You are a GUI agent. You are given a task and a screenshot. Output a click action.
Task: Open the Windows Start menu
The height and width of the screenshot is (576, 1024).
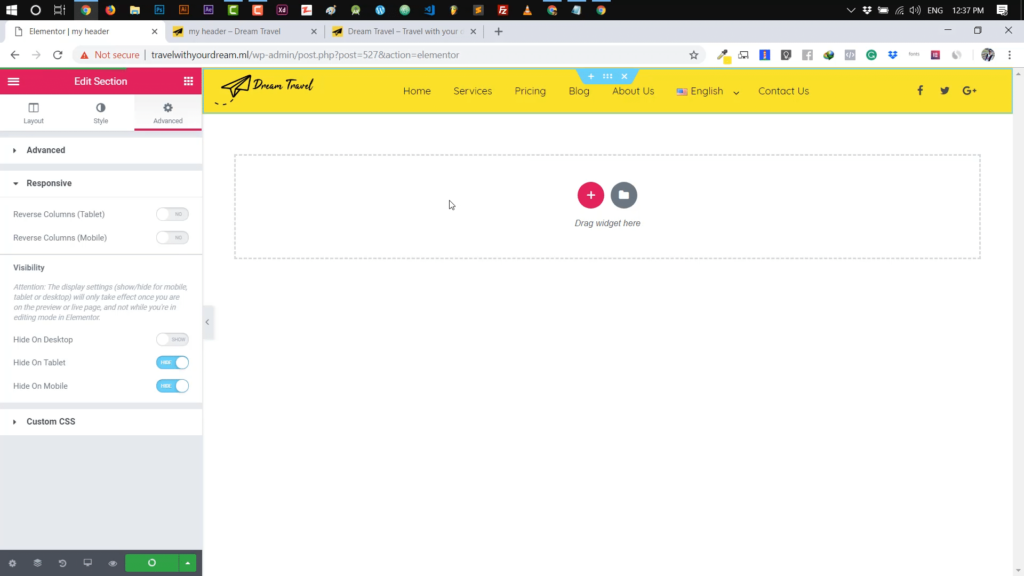coord(11,10)
